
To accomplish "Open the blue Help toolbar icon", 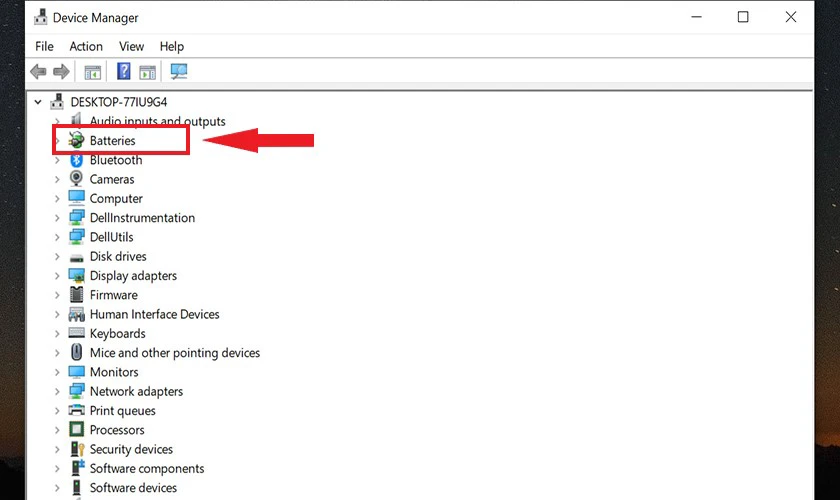I will (124, 71).
